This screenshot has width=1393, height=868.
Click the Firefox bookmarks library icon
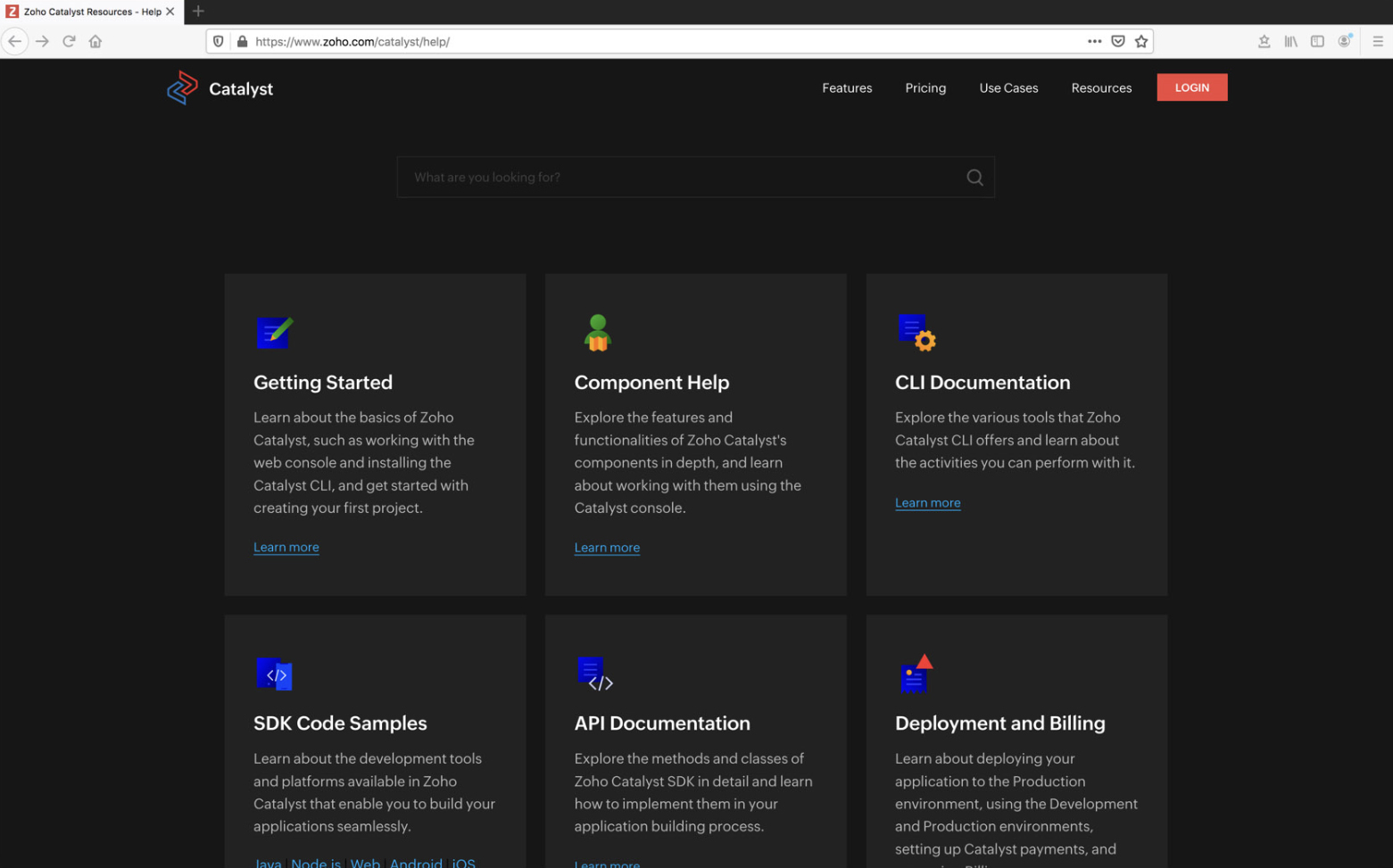tap(1289, 41)
